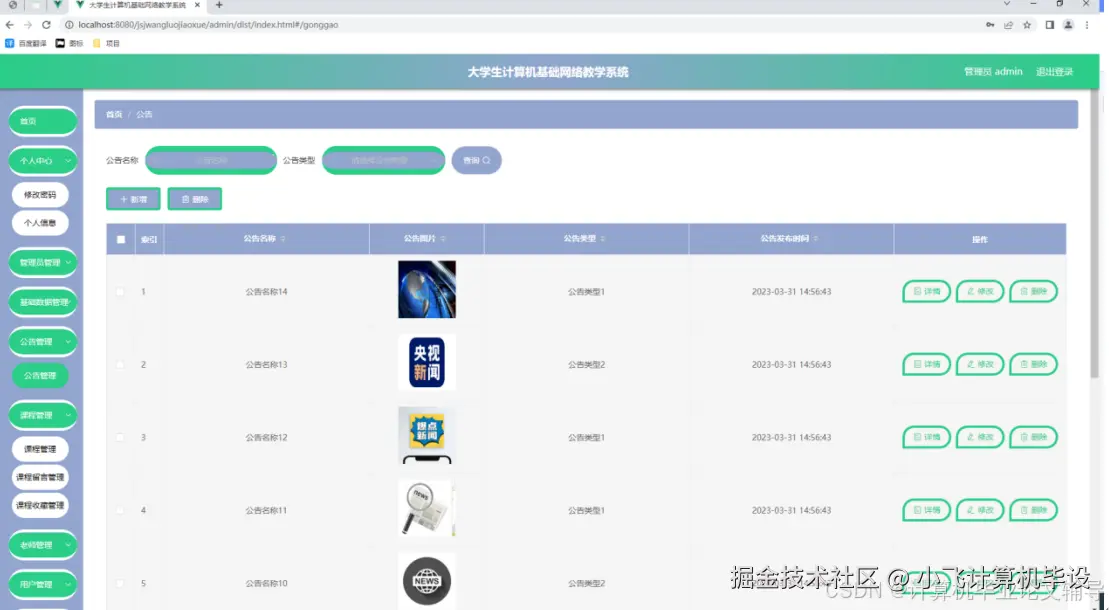
Task: Click 退出登录 to log out
Action: 1055,71
